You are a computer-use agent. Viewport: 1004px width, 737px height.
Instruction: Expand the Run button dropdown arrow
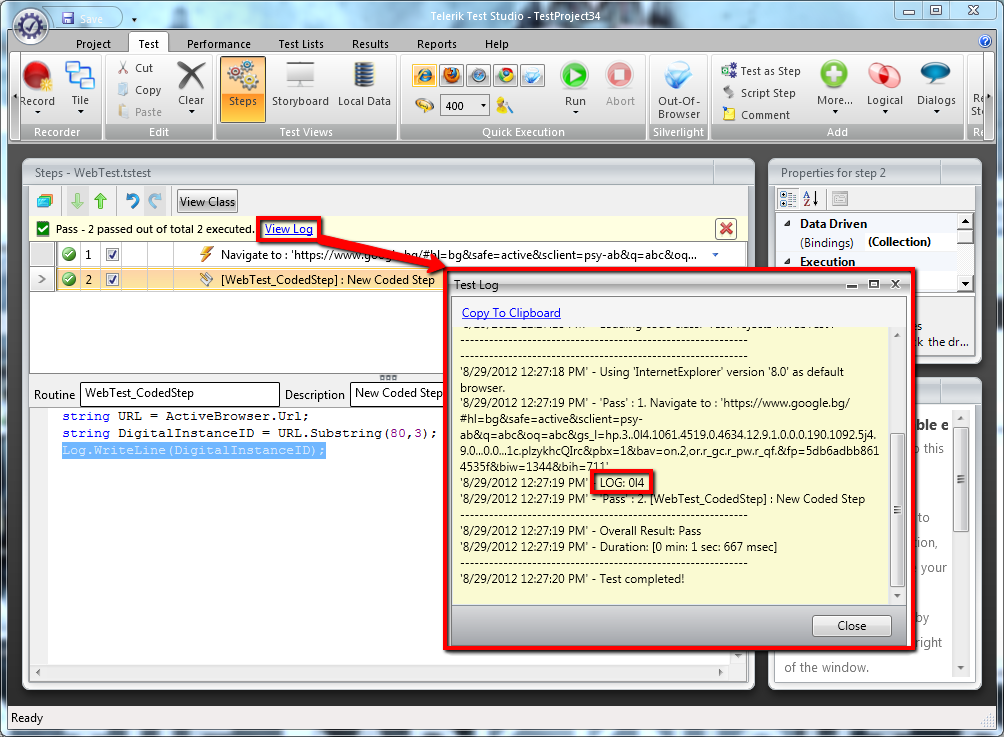[574, 113]
